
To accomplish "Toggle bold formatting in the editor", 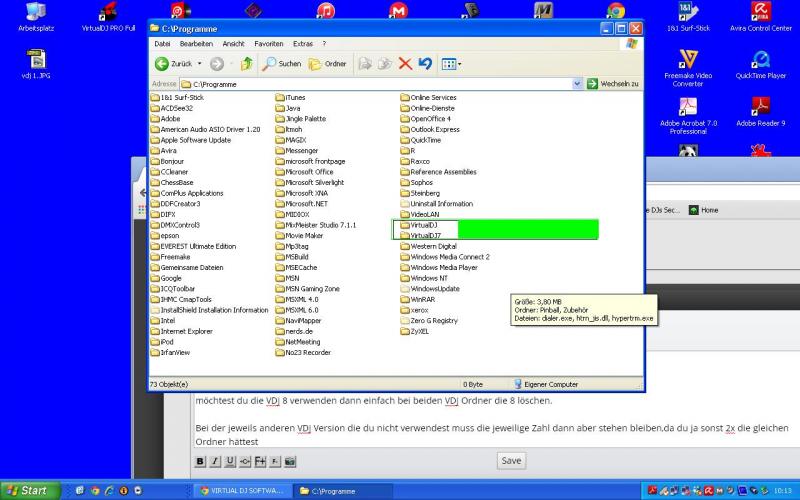I will pyautogui.click(x=201, y=461).
